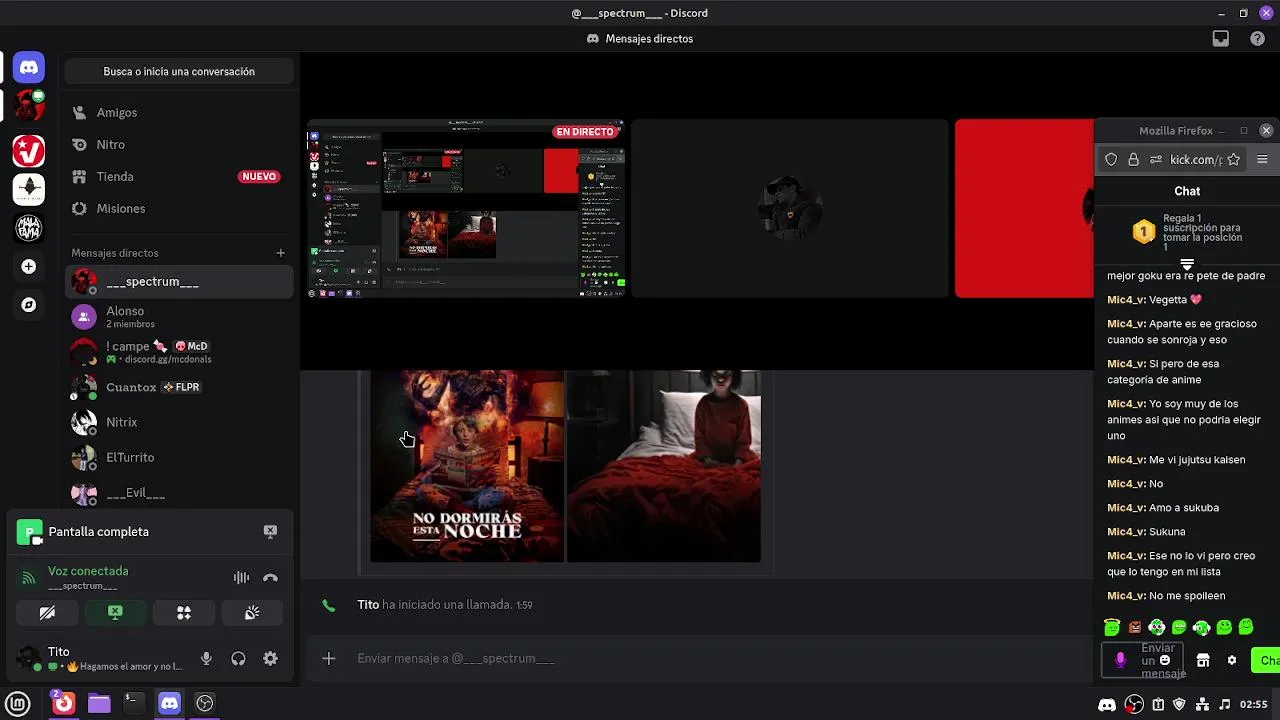Open the emoji picker in Kick chat
This screenshot has height=720, width=1280.
[x=1165, y=660]
